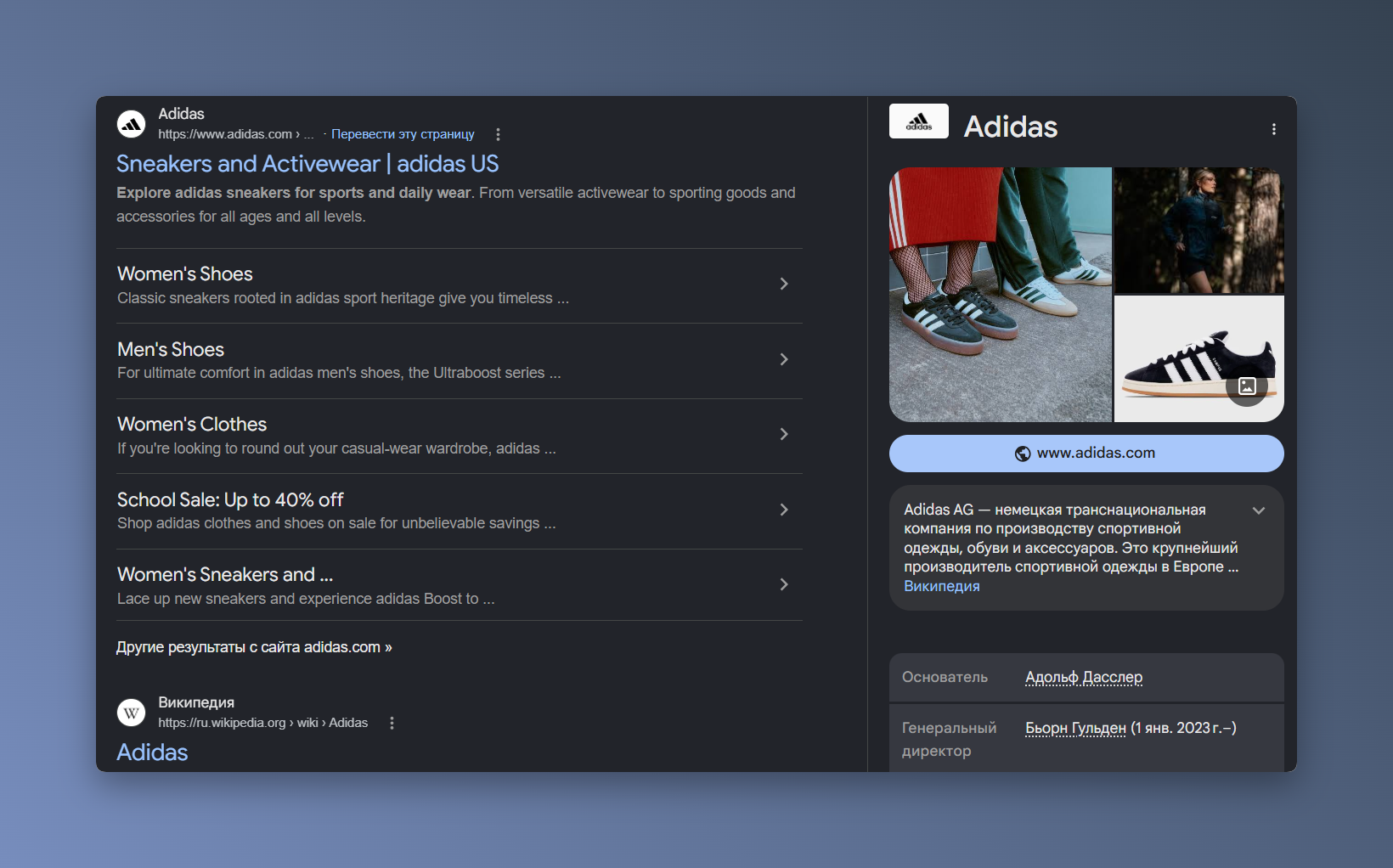This screenshot has height=868, width=1393.
Task: Click the Генеральный директор label
Action: 950,739
